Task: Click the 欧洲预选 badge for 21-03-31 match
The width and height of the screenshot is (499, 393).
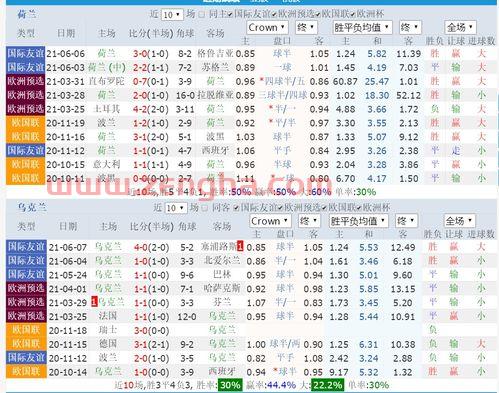Action: (25, 81)
